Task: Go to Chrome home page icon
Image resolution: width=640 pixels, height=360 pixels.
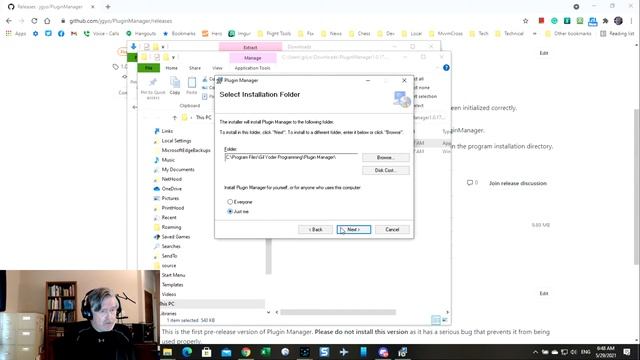Action: [47, 21]
